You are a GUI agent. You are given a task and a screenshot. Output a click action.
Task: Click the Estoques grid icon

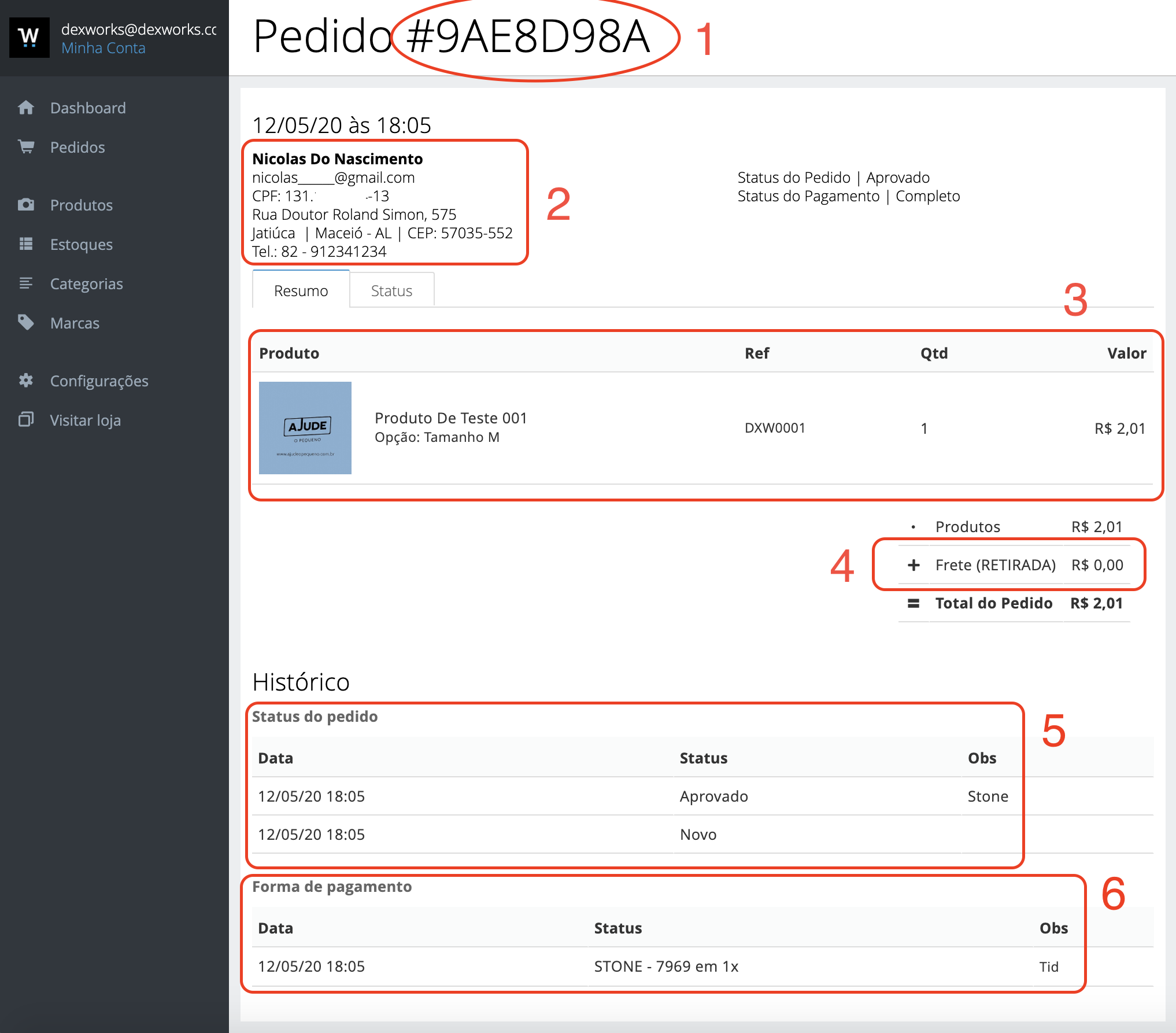(26, 244)
